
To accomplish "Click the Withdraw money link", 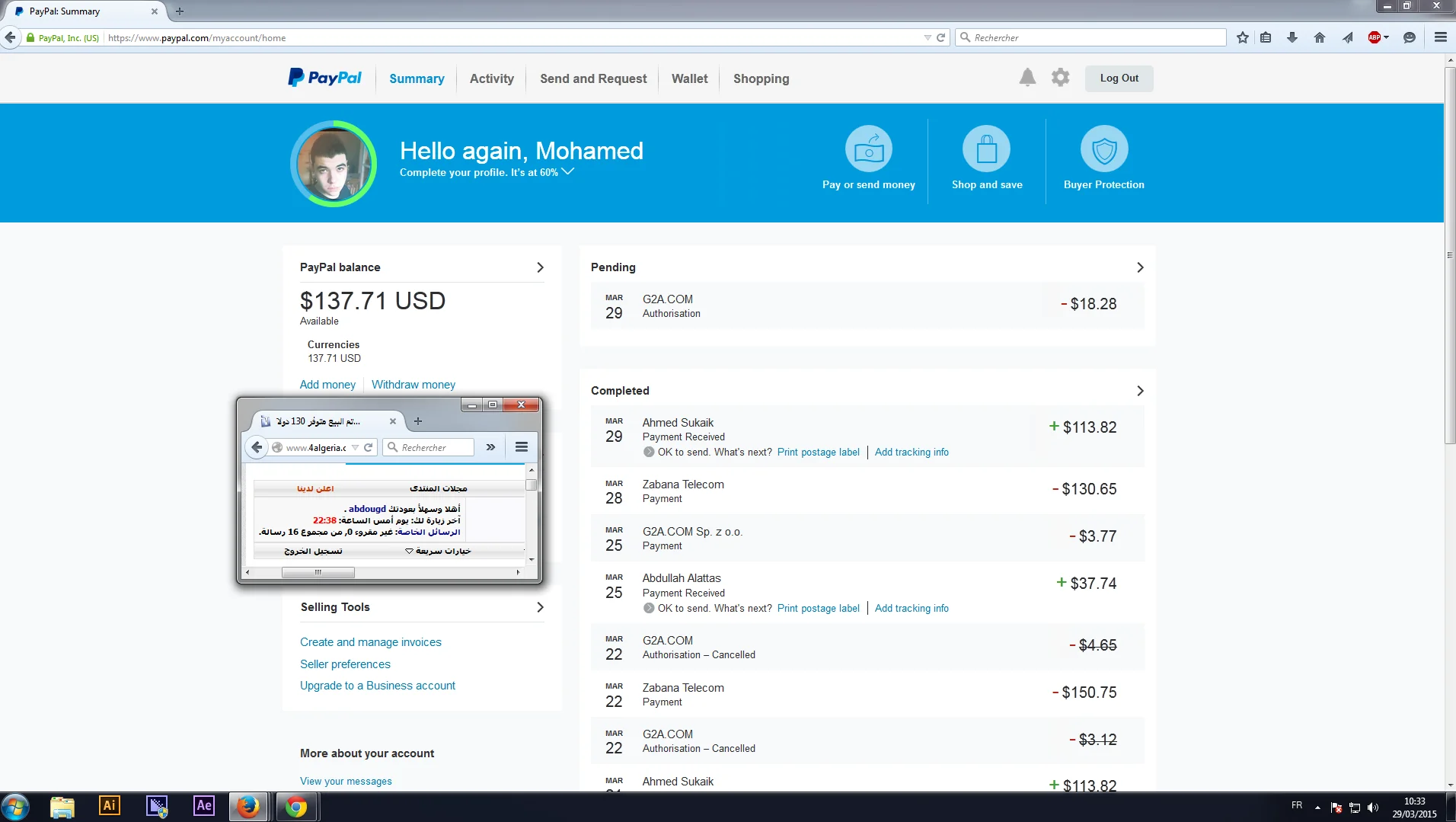I will point(413,385).
